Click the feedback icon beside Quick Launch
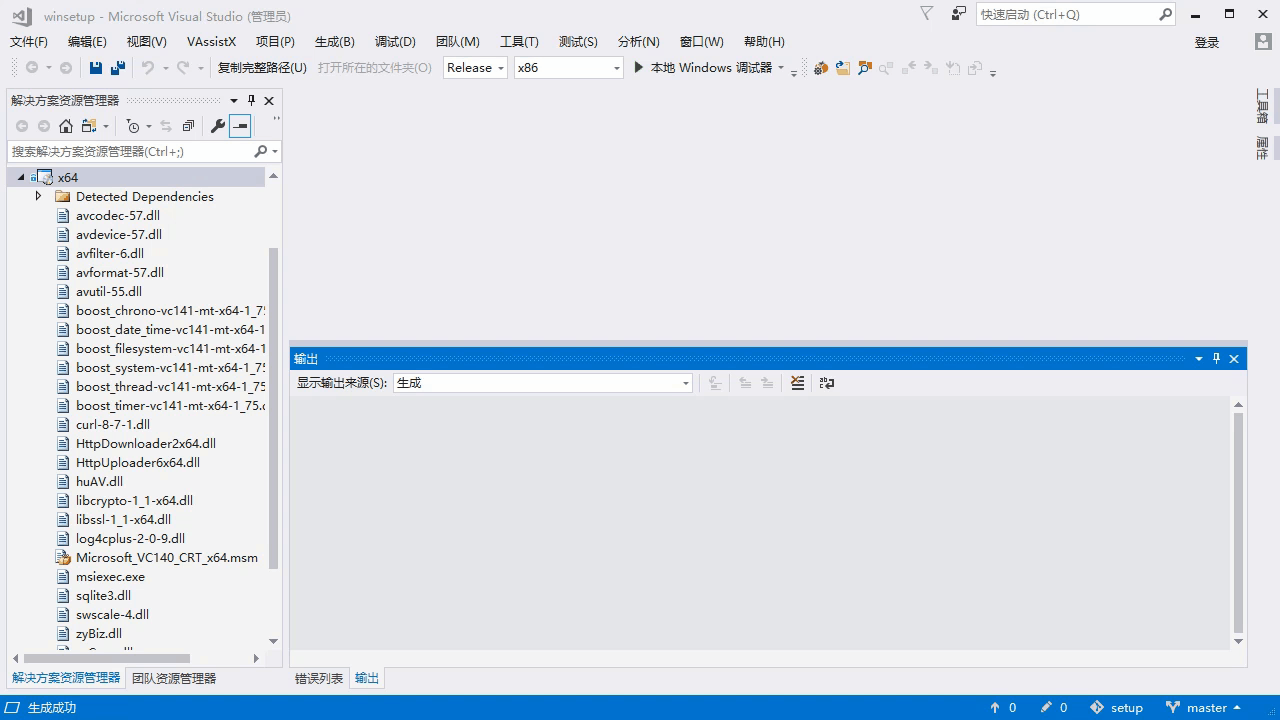The image size is (1280, 720). [x=959, y=14]
